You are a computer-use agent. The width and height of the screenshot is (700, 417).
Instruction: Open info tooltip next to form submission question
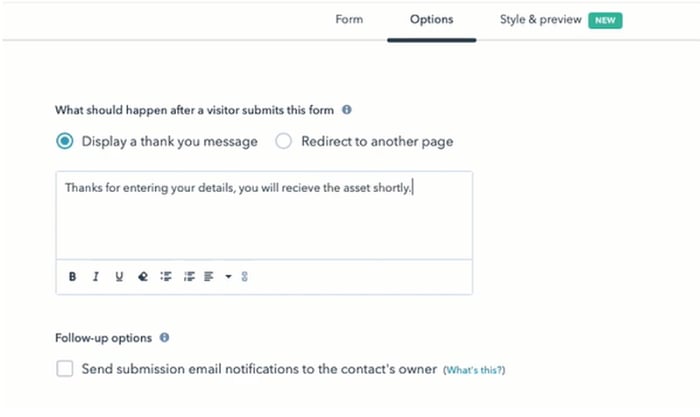(347, 109)
